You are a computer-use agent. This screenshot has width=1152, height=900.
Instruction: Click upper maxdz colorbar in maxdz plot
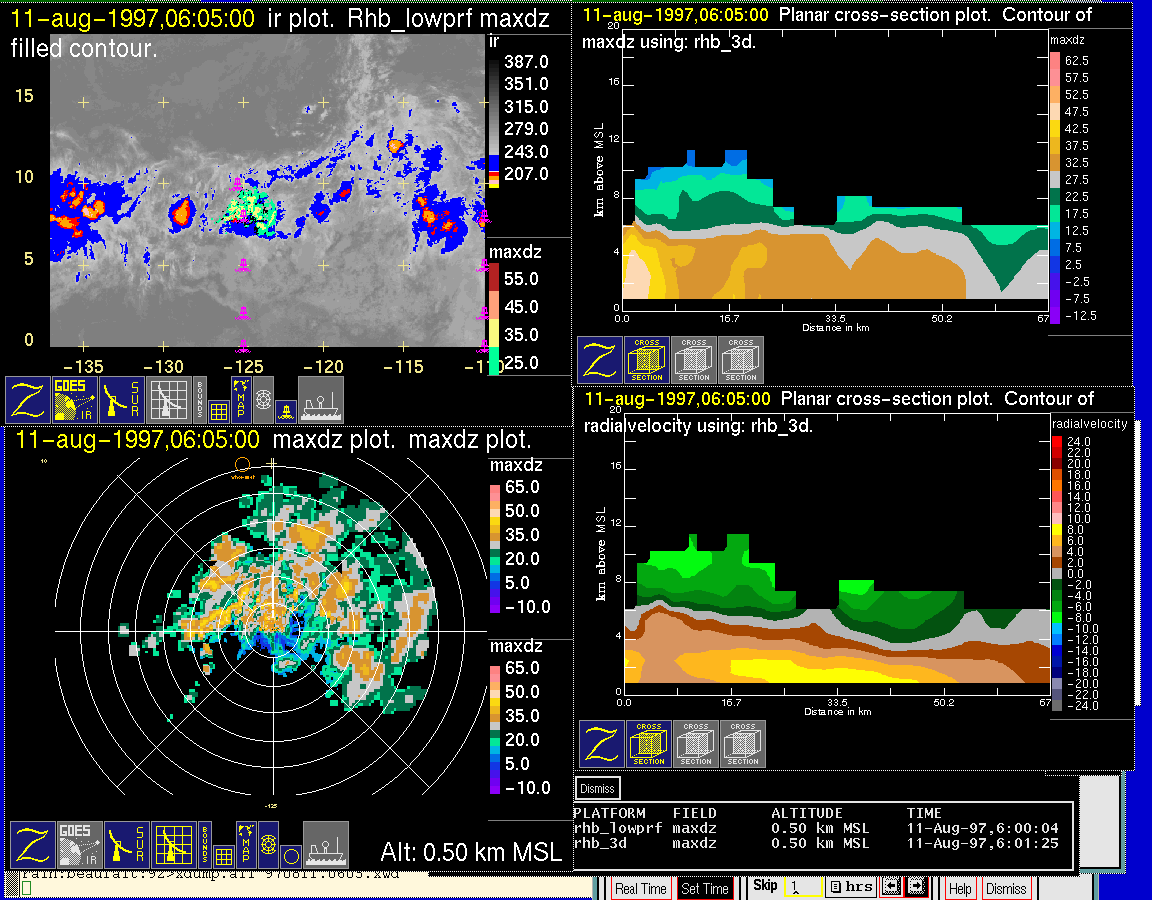[495, 547]
